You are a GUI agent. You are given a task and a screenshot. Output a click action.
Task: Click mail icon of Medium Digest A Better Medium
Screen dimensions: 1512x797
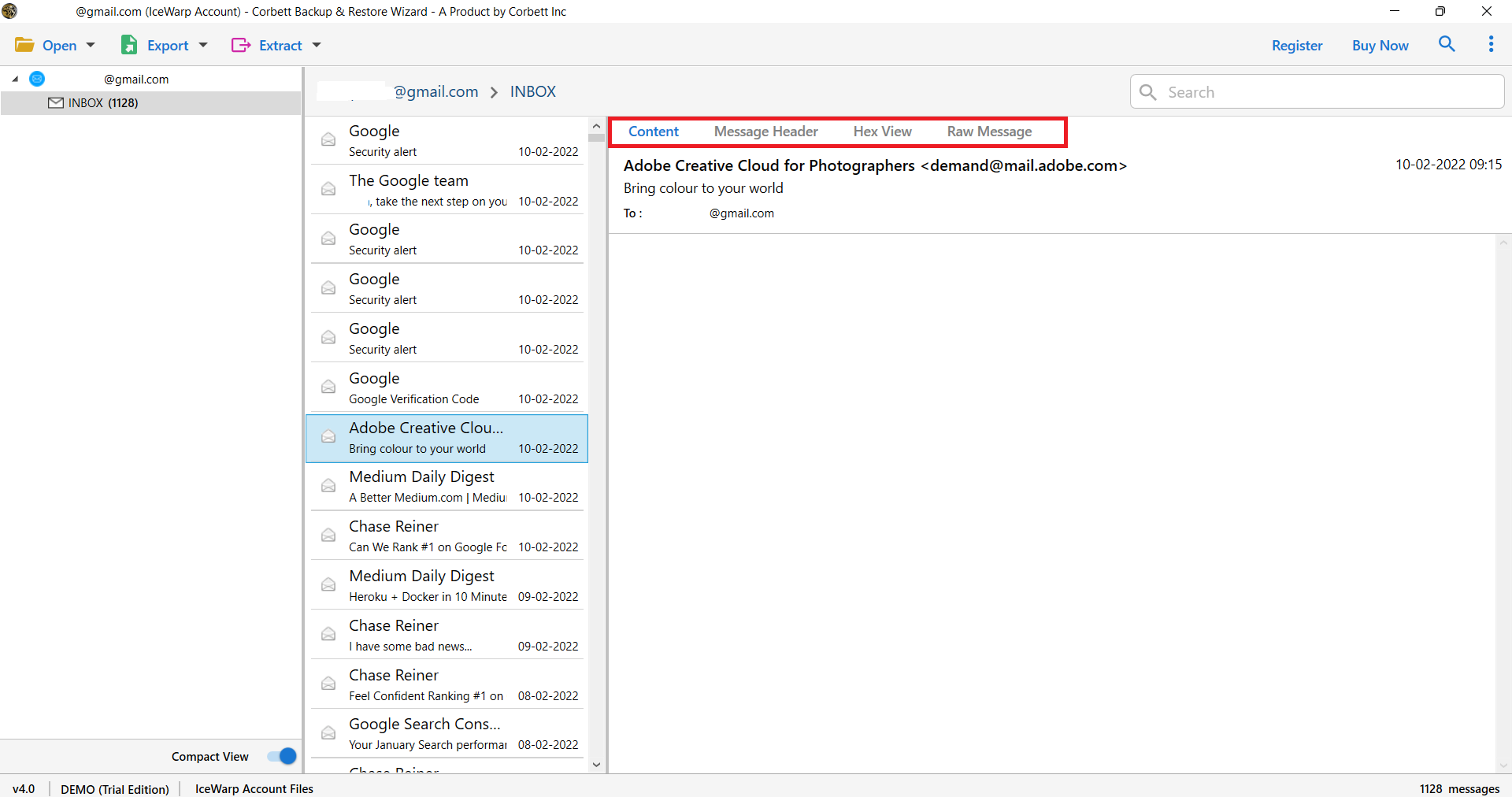tap(328, 485)
